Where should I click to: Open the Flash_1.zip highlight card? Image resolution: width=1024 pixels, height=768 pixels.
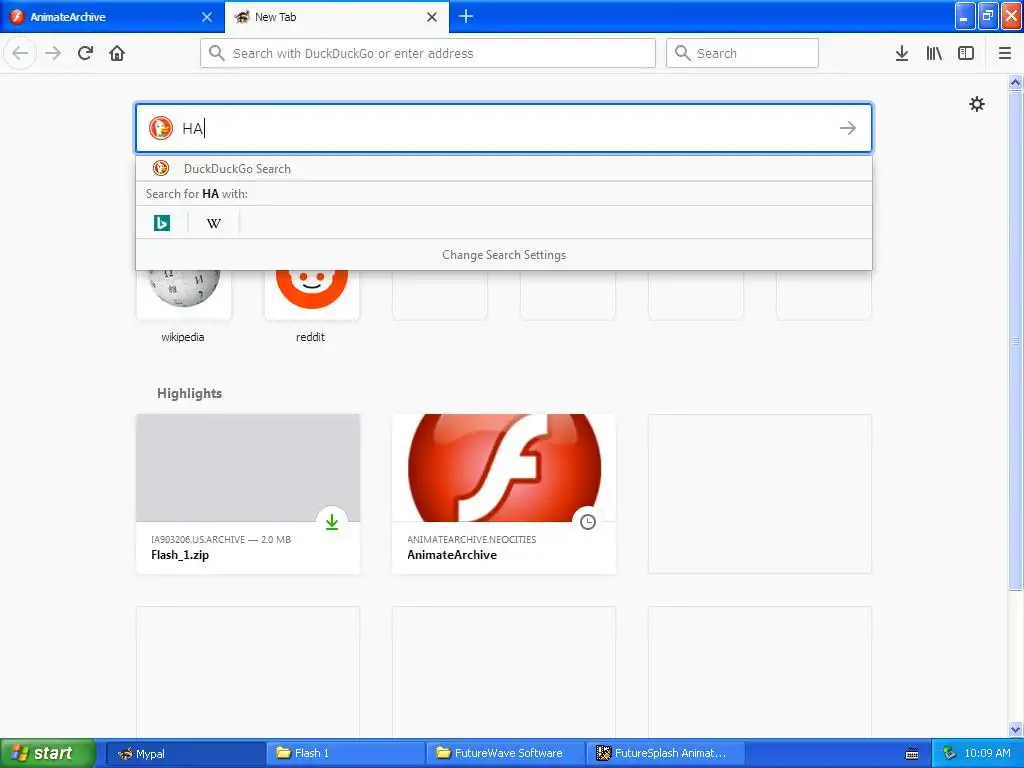pyautogui.click(x=248, y=494)
